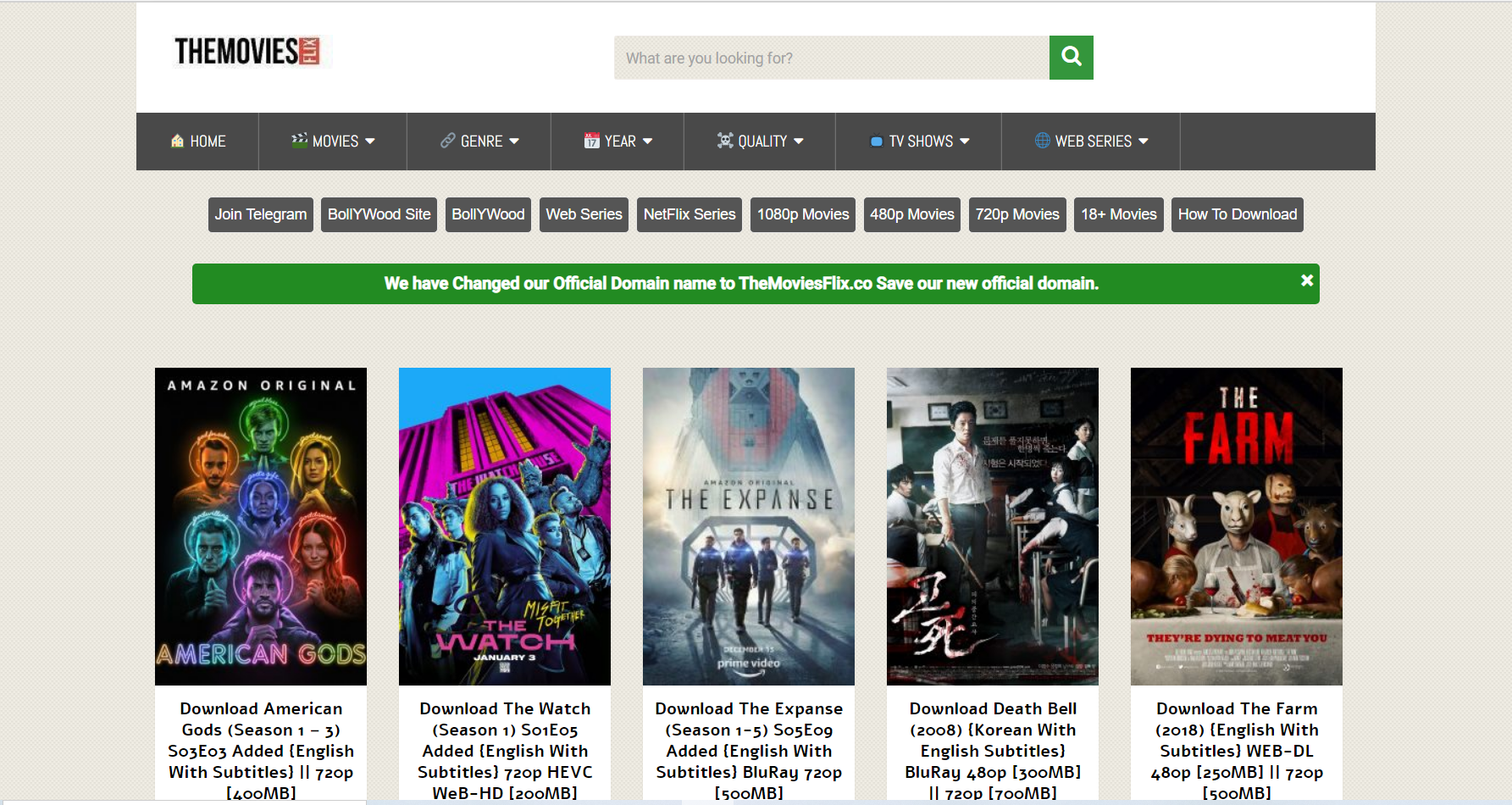Click the domain change announcement text

741,283
